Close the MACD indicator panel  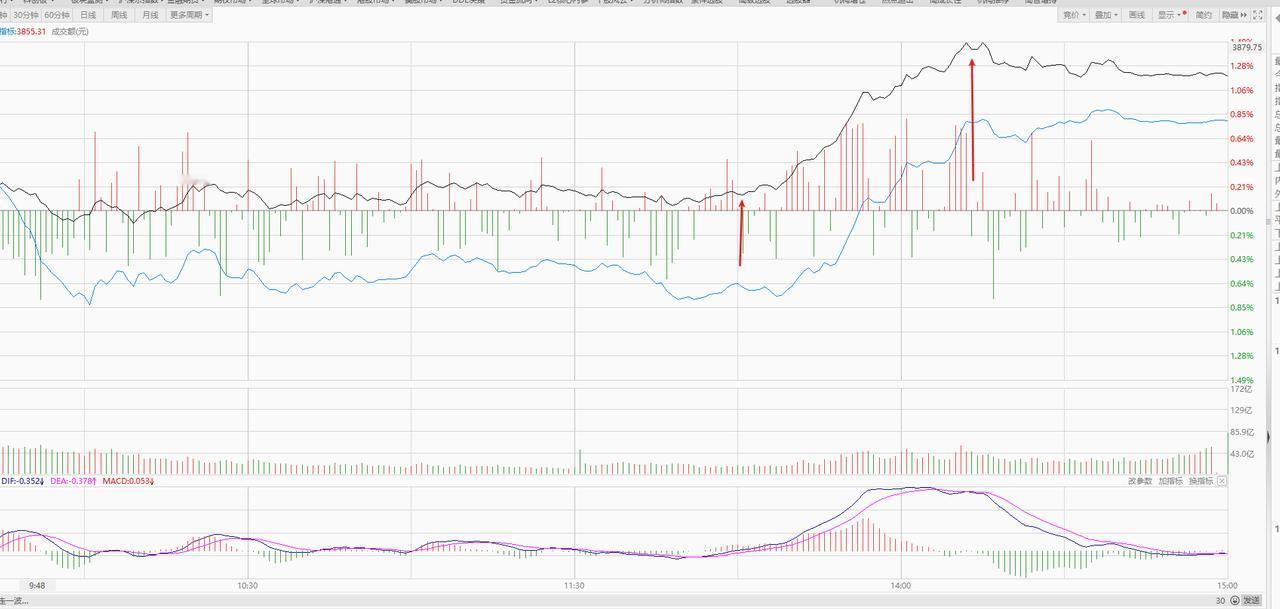coord(1222,481)
